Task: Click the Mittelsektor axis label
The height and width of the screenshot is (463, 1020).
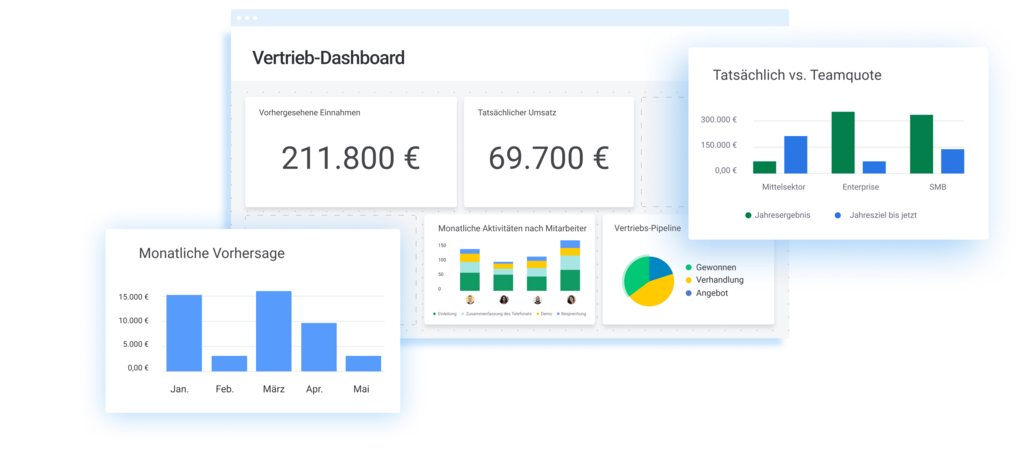Action: coord(784,187)
